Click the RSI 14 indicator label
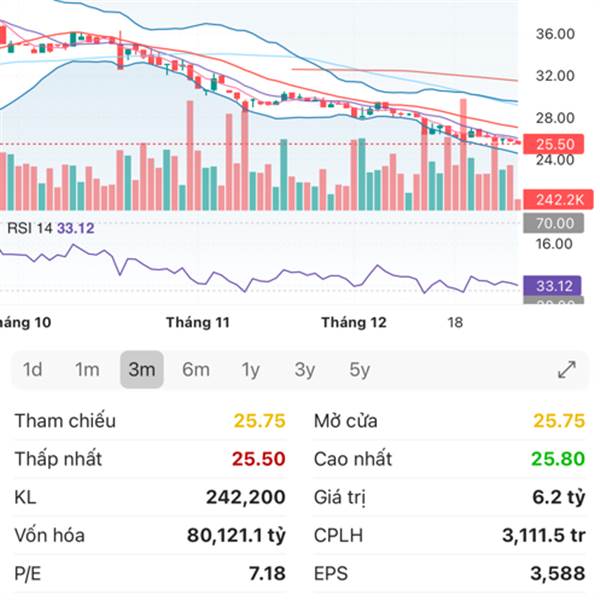 coord(30,228)
